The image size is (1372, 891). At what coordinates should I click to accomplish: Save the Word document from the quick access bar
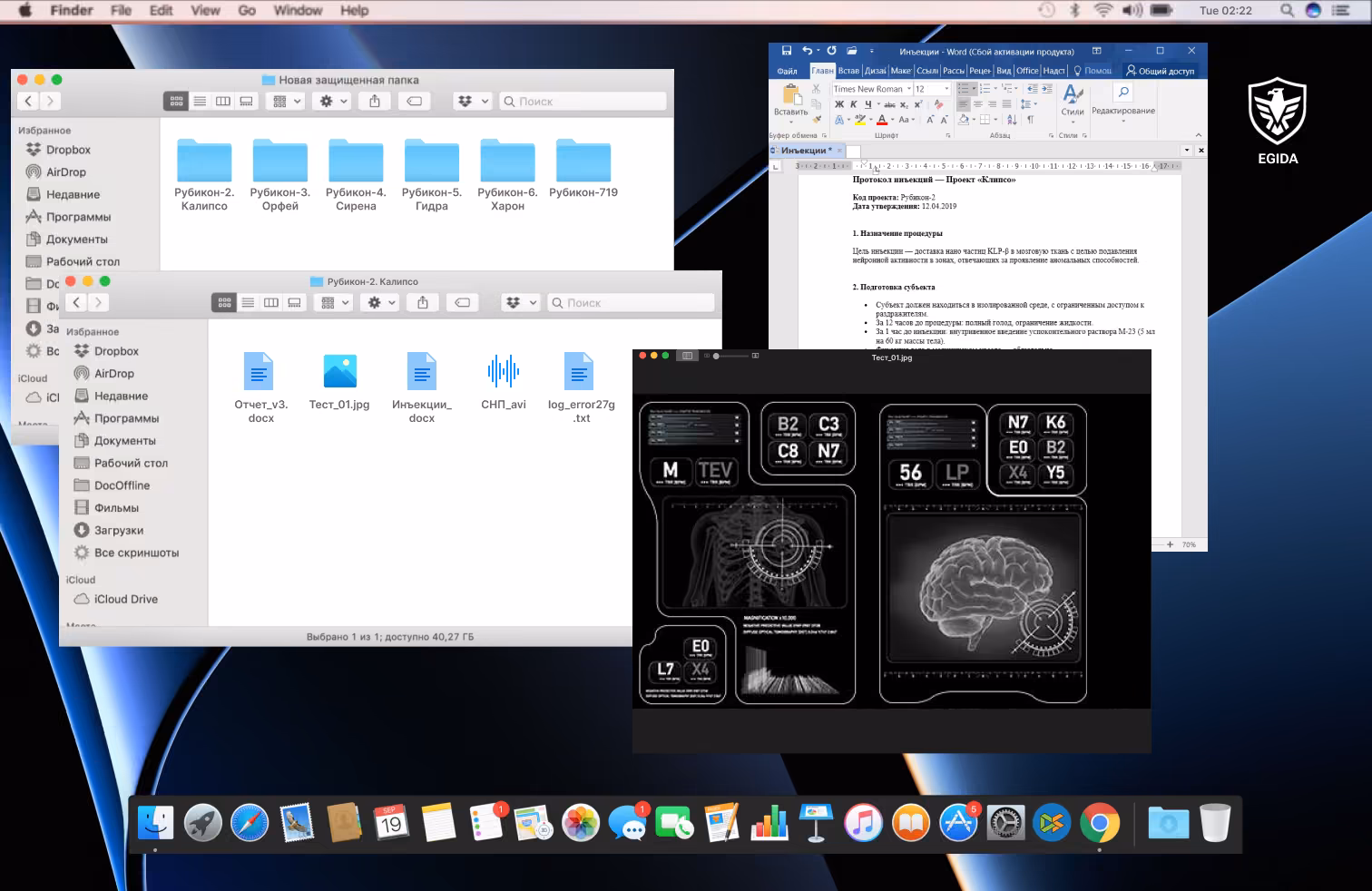(787, 51)
